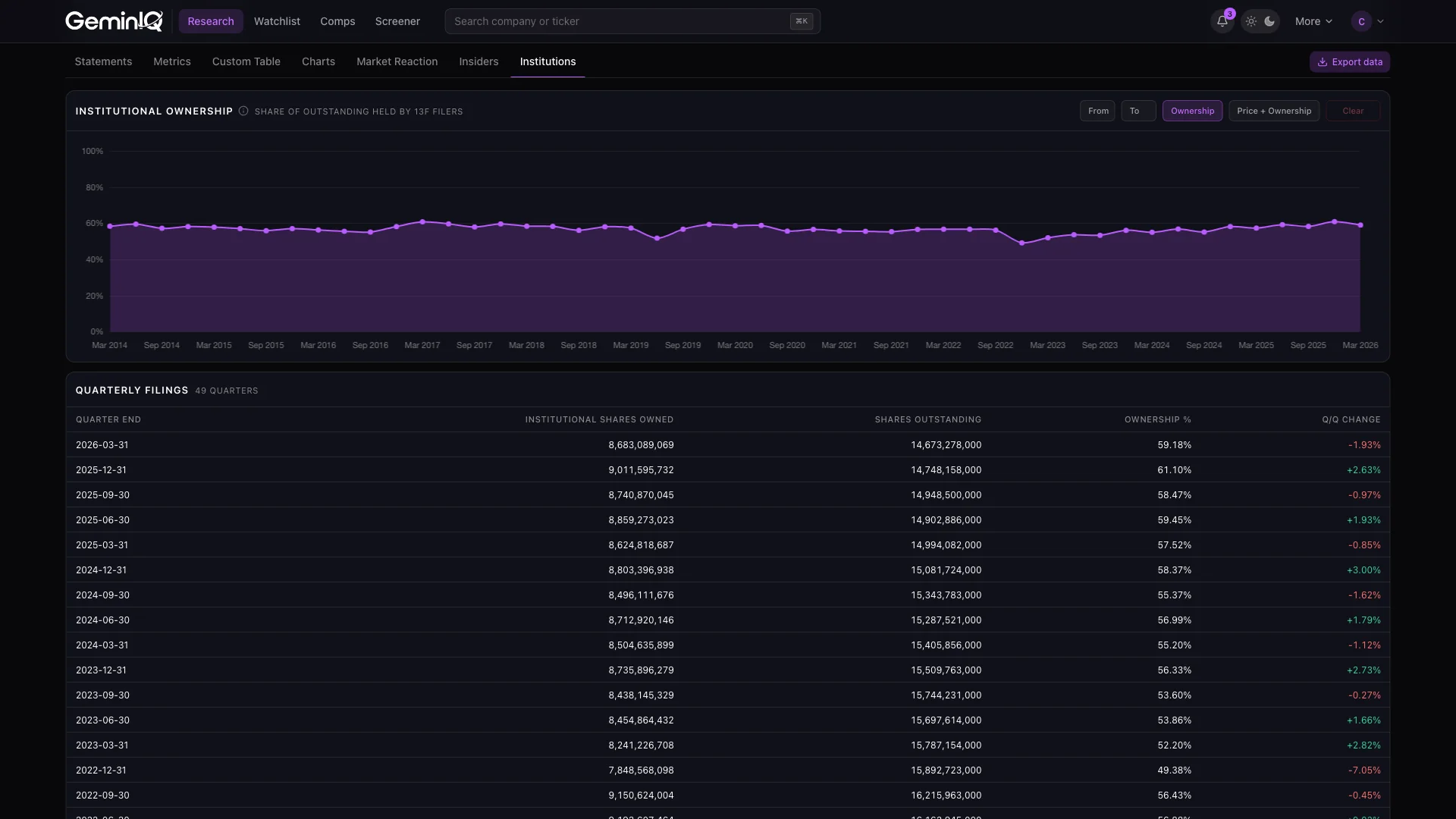This screenshot has height=819, width=1456.
Task: Open the From date picker
Action: (x=1097, y=111)
